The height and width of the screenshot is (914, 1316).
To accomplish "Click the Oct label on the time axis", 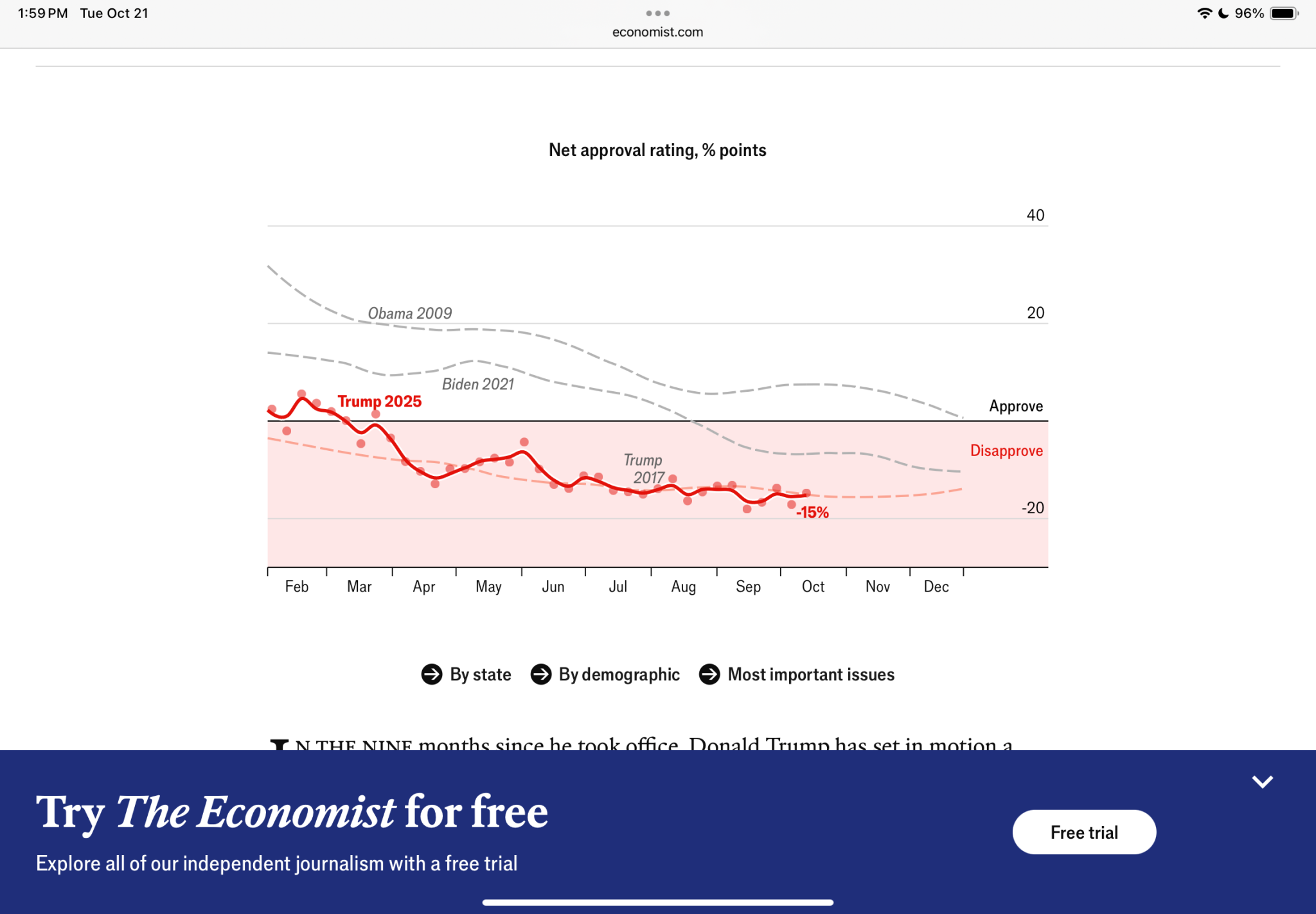I will point(813,586).
